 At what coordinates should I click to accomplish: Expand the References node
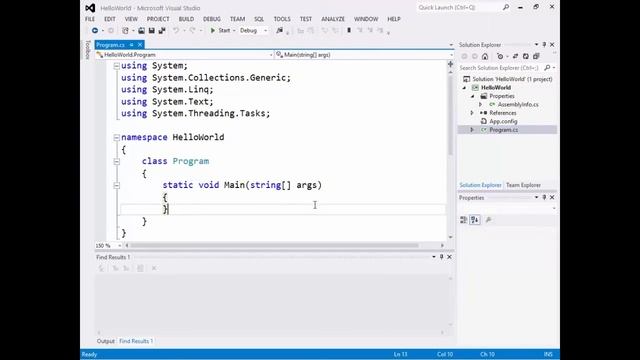(x=472, y=113)
